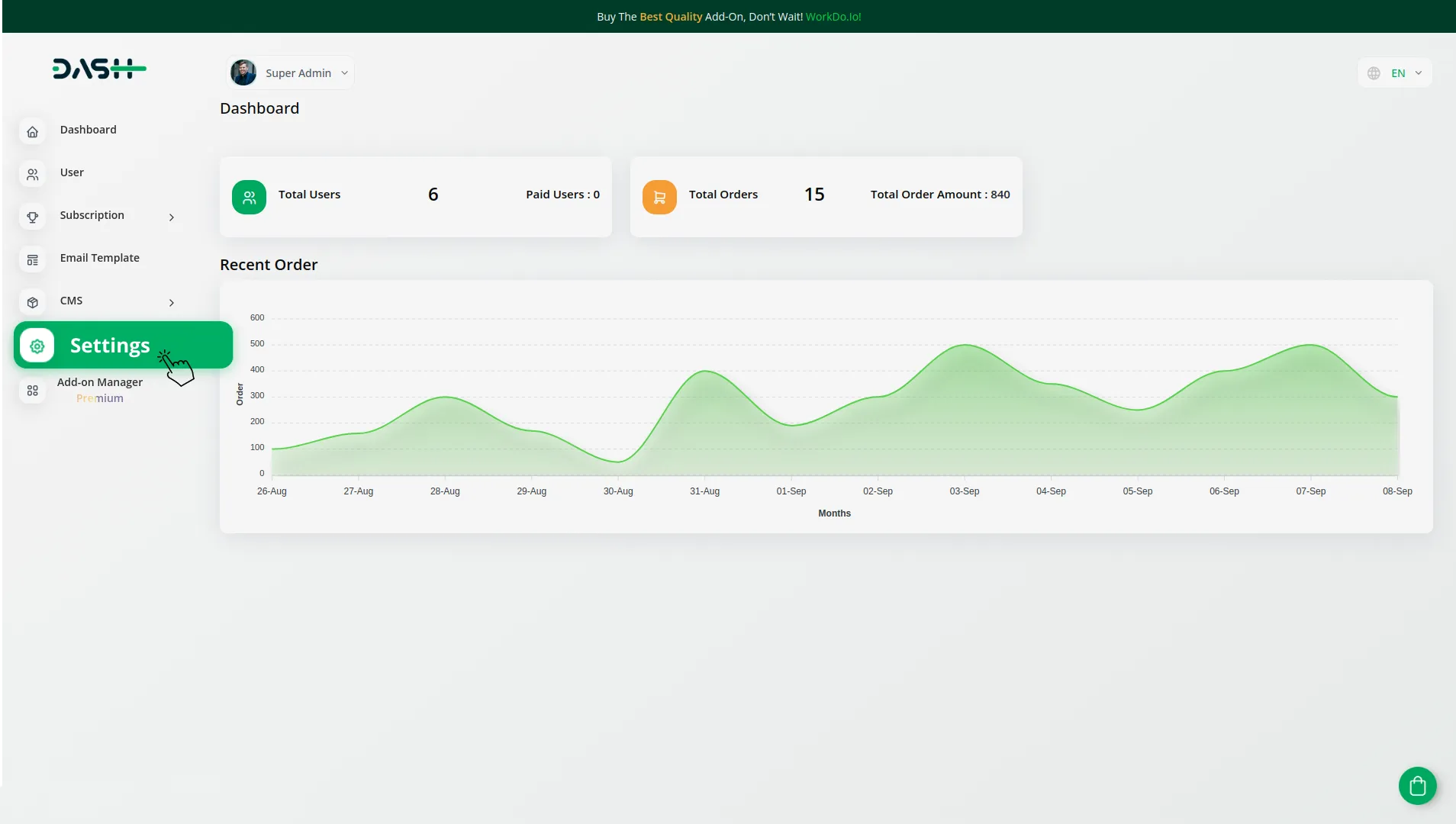The height and width of the screenshot is (824, 1456).
Task: Click the green Total Users icon
Action: (249, 198)
